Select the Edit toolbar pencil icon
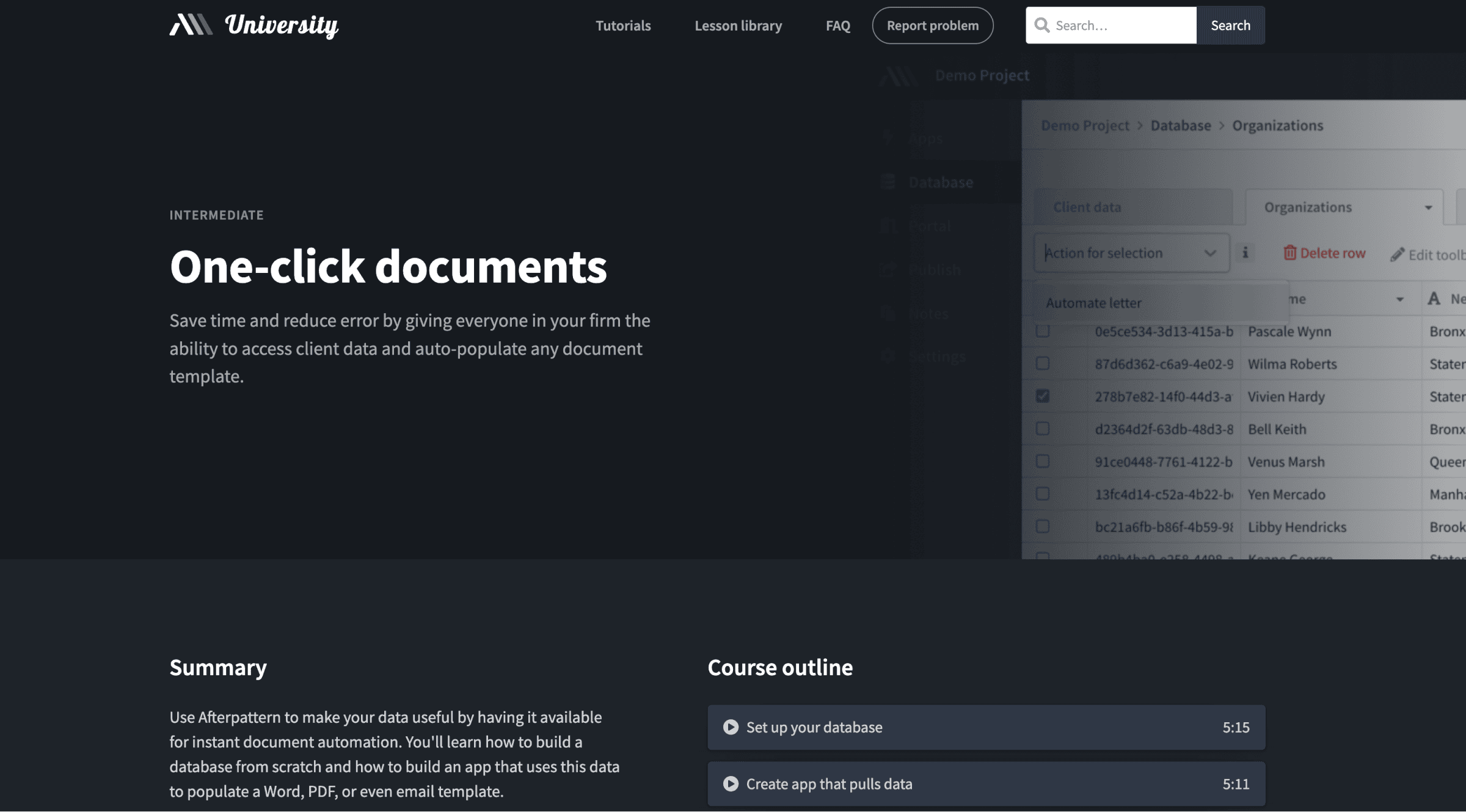The image size is (1466, 812). [x=1398, y=254]
